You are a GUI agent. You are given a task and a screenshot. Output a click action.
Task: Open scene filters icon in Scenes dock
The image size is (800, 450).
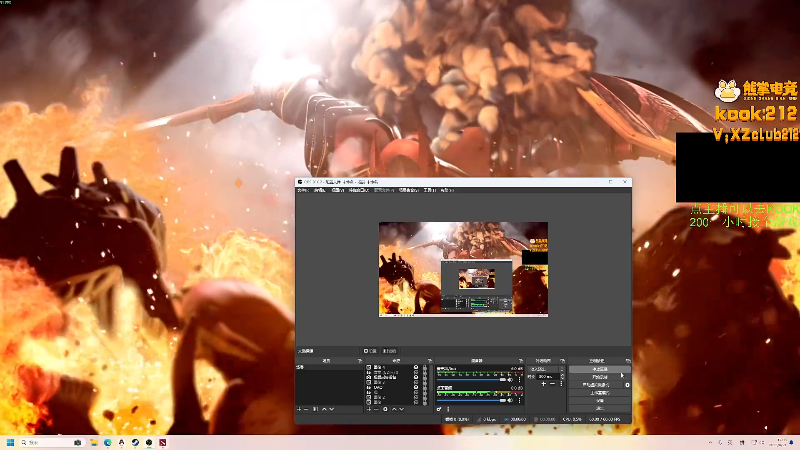coord(315,409)
